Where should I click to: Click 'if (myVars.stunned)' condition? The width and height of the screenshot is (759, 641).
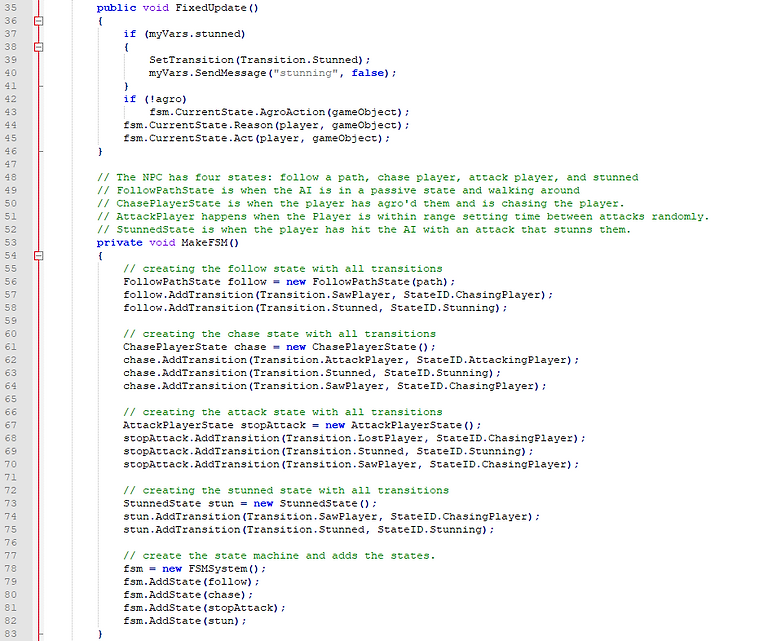pyautogui.click(x=184, y=34)
